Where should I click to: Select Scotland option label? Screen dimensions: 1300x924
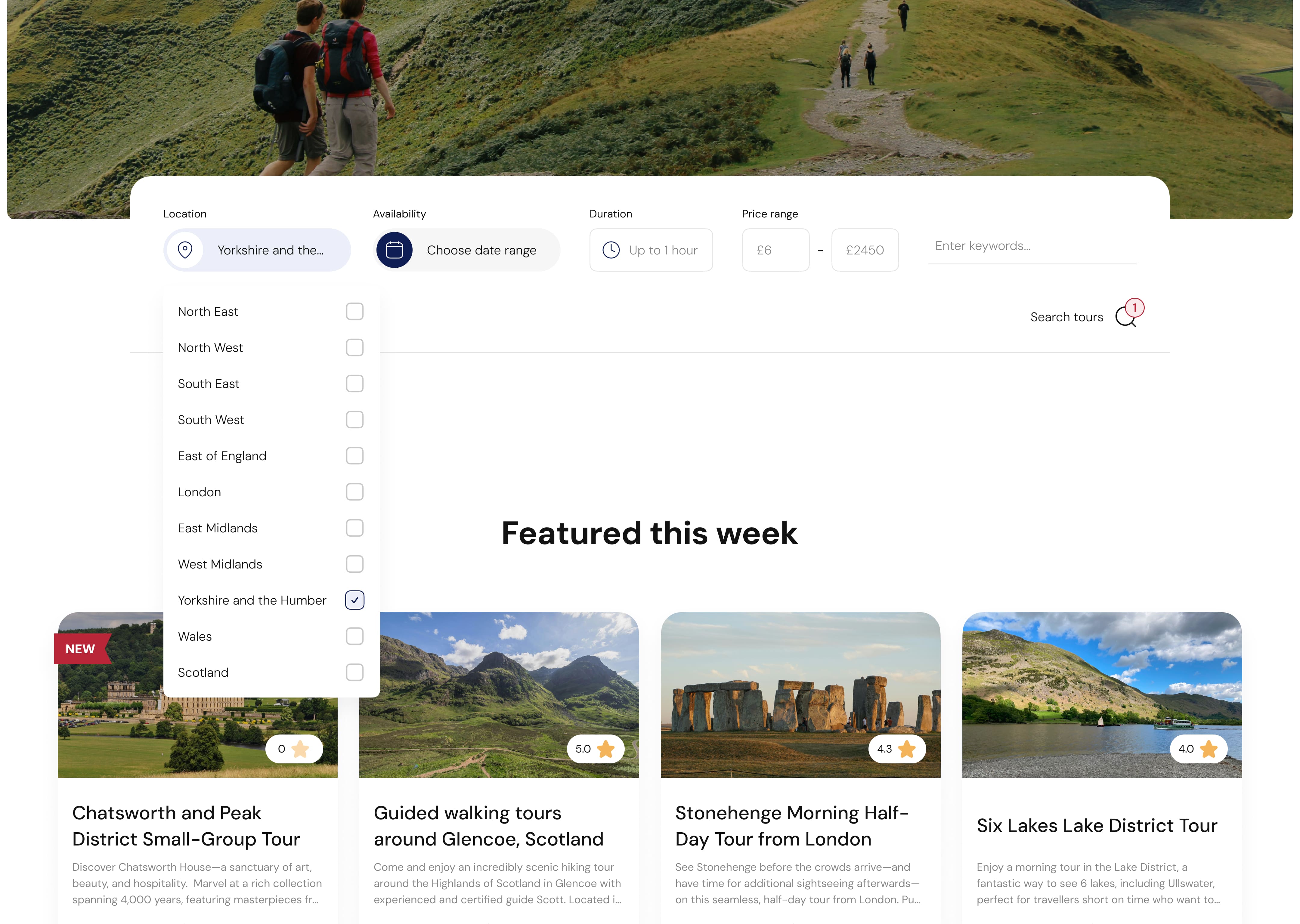pos(203,673)
